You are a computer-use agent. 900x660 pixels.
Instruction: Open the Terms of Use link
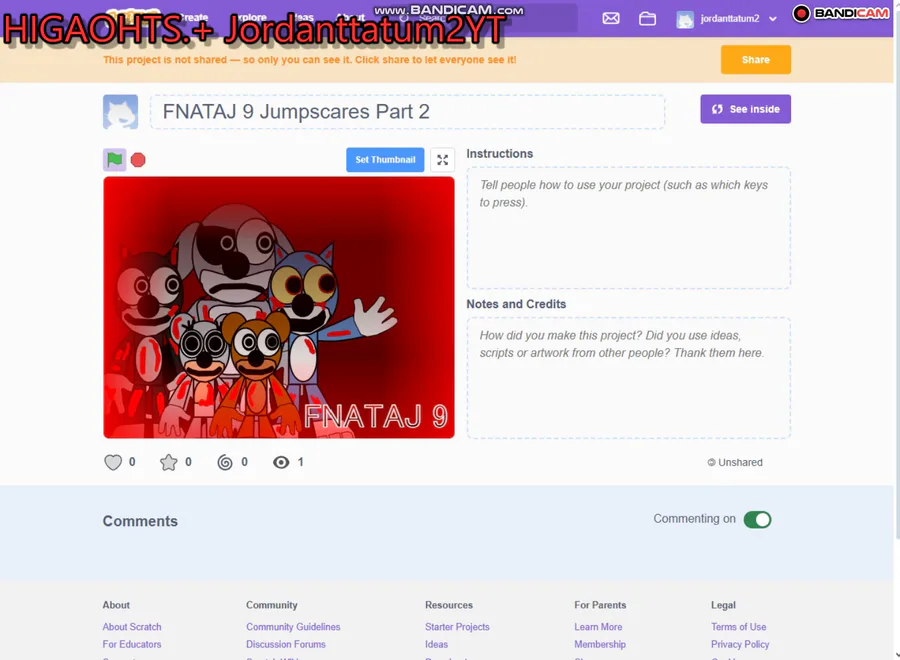pyautogui.click(x=739, y=627)
